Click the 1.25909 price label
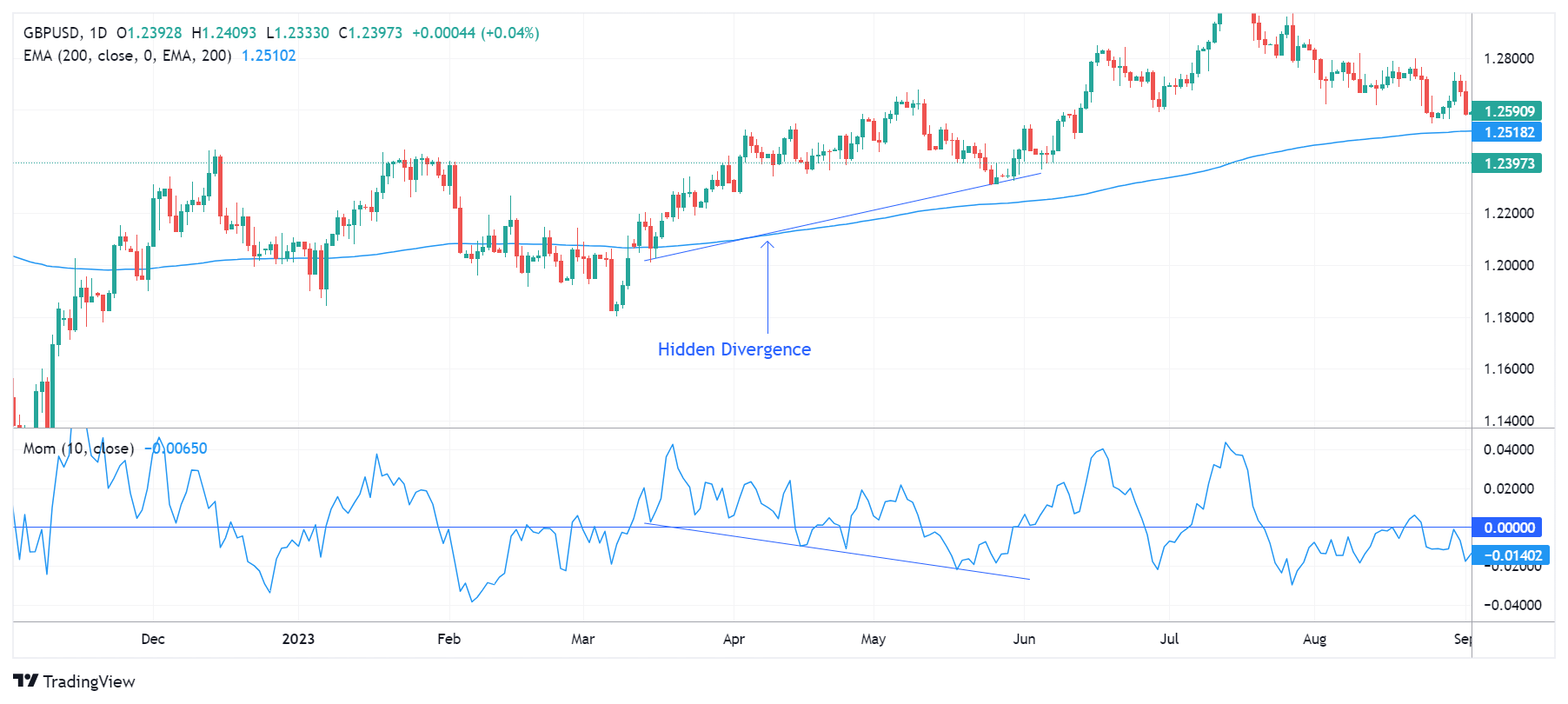 pyautogui.click(x=1507, y=111)
